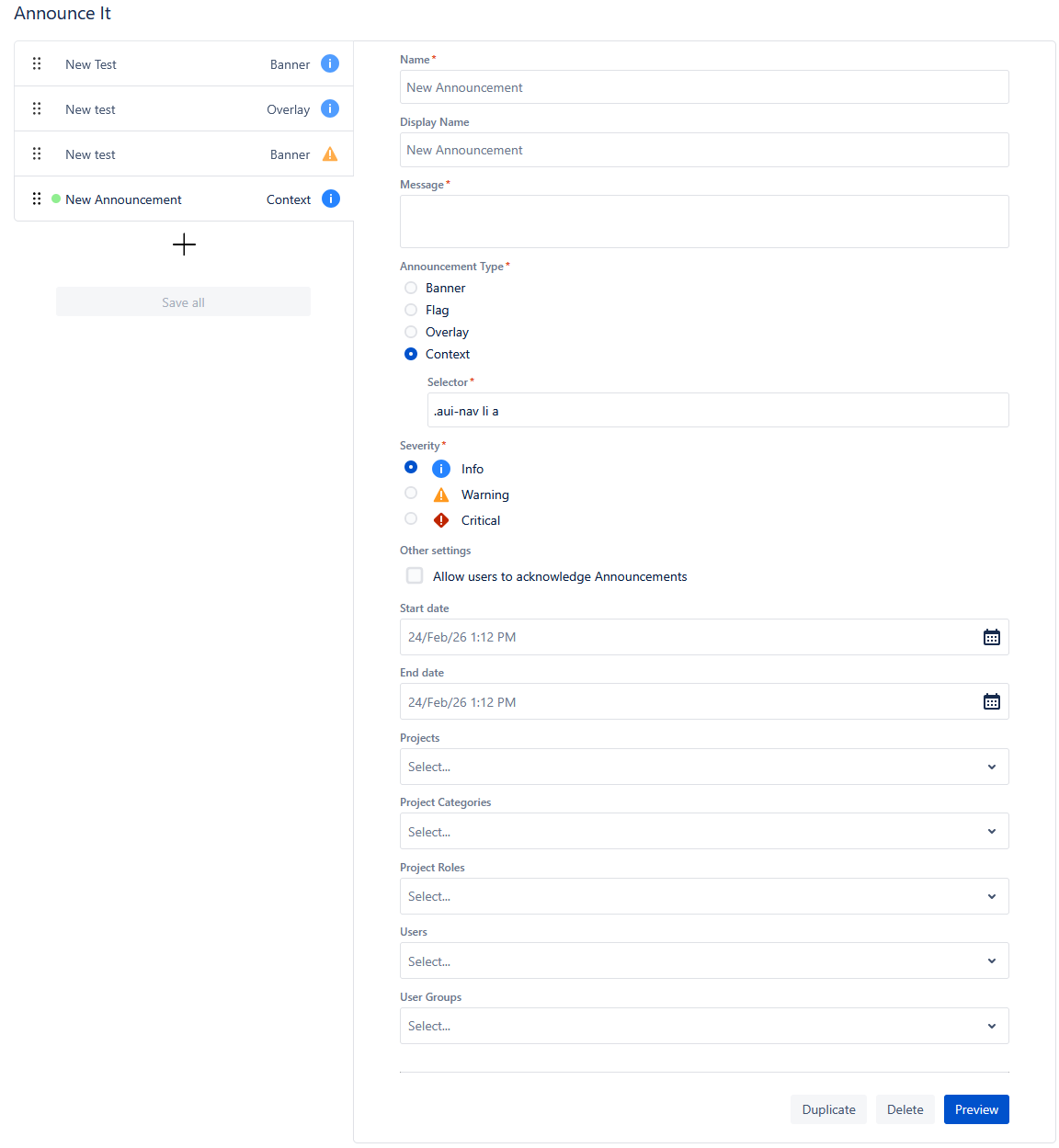
Task: Click info icon on Overlay row
Action: tap(330, 108)
